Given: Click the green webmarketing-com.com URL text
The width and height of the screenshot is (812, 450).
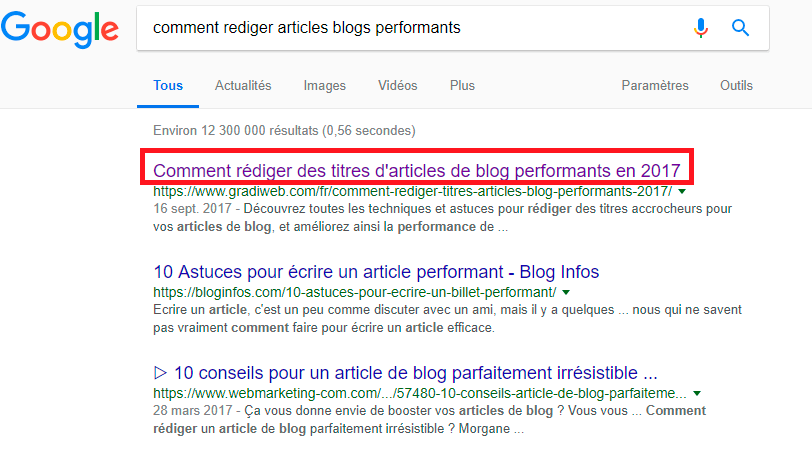Looking at the screenshot, I should click(x=420, y=393).
